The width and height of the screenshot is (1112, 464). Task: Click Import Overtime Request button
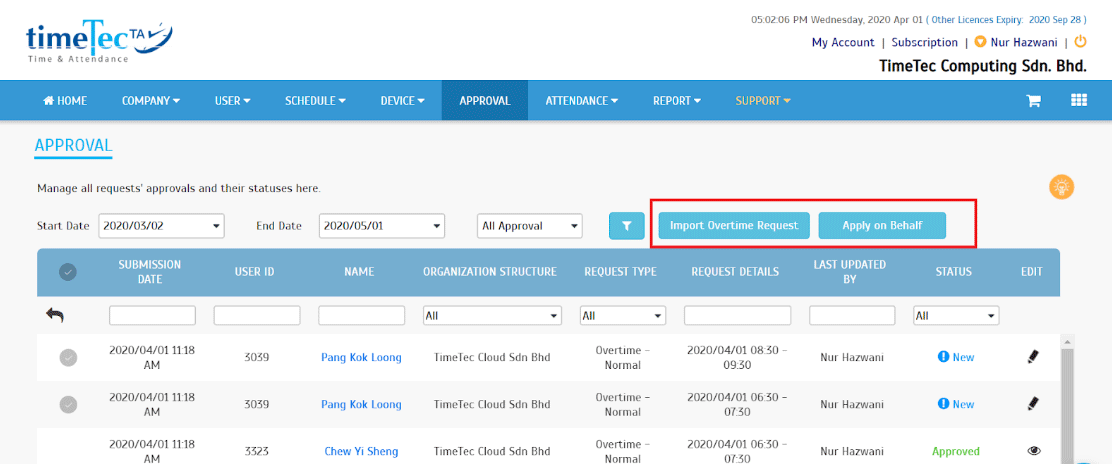tap(734, 226)
